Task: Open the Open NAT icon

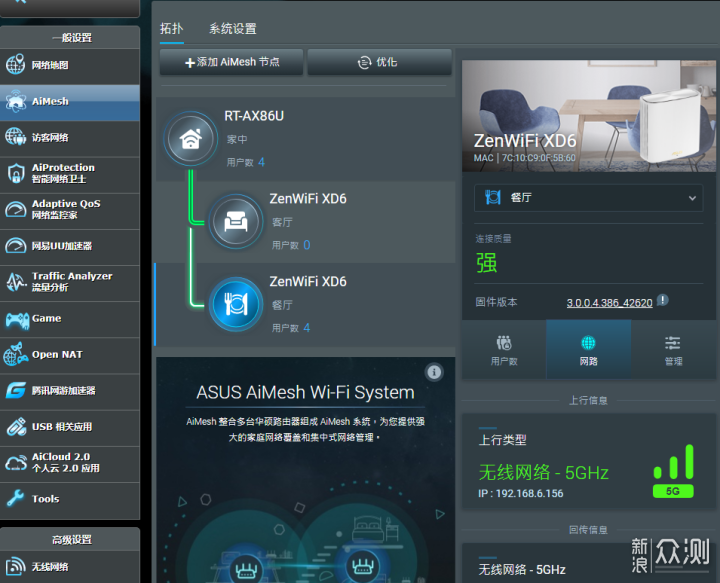Action: [16, 354]
